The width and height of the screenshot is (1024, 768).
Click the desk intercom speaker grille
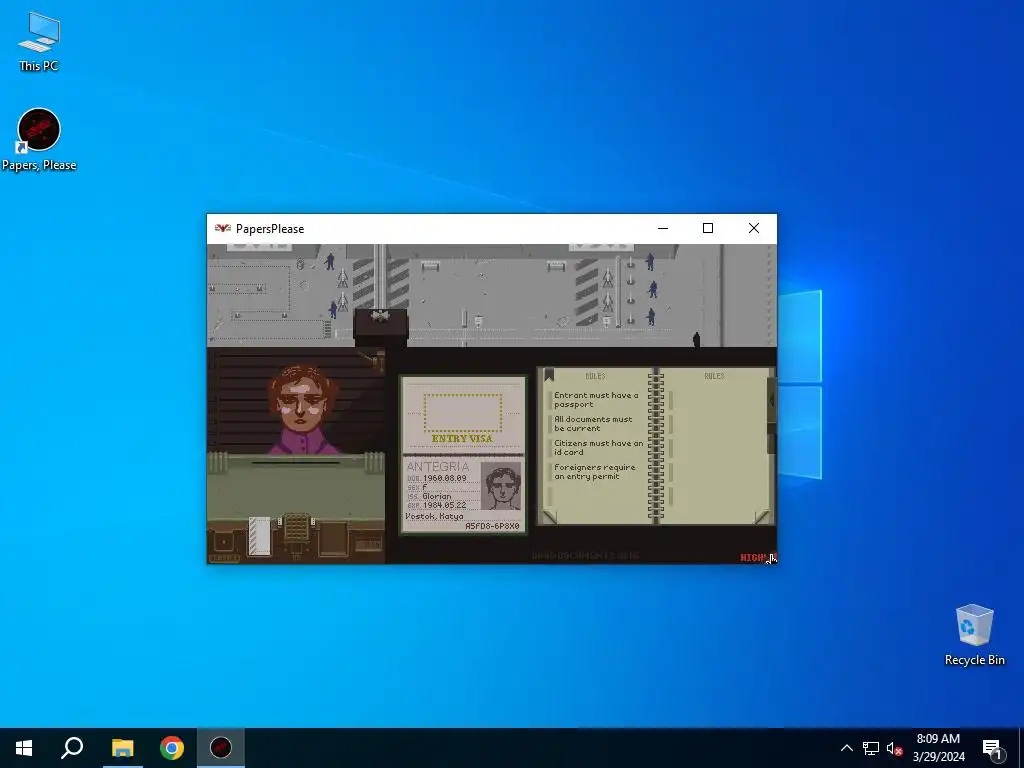click(x=296, y=527)
